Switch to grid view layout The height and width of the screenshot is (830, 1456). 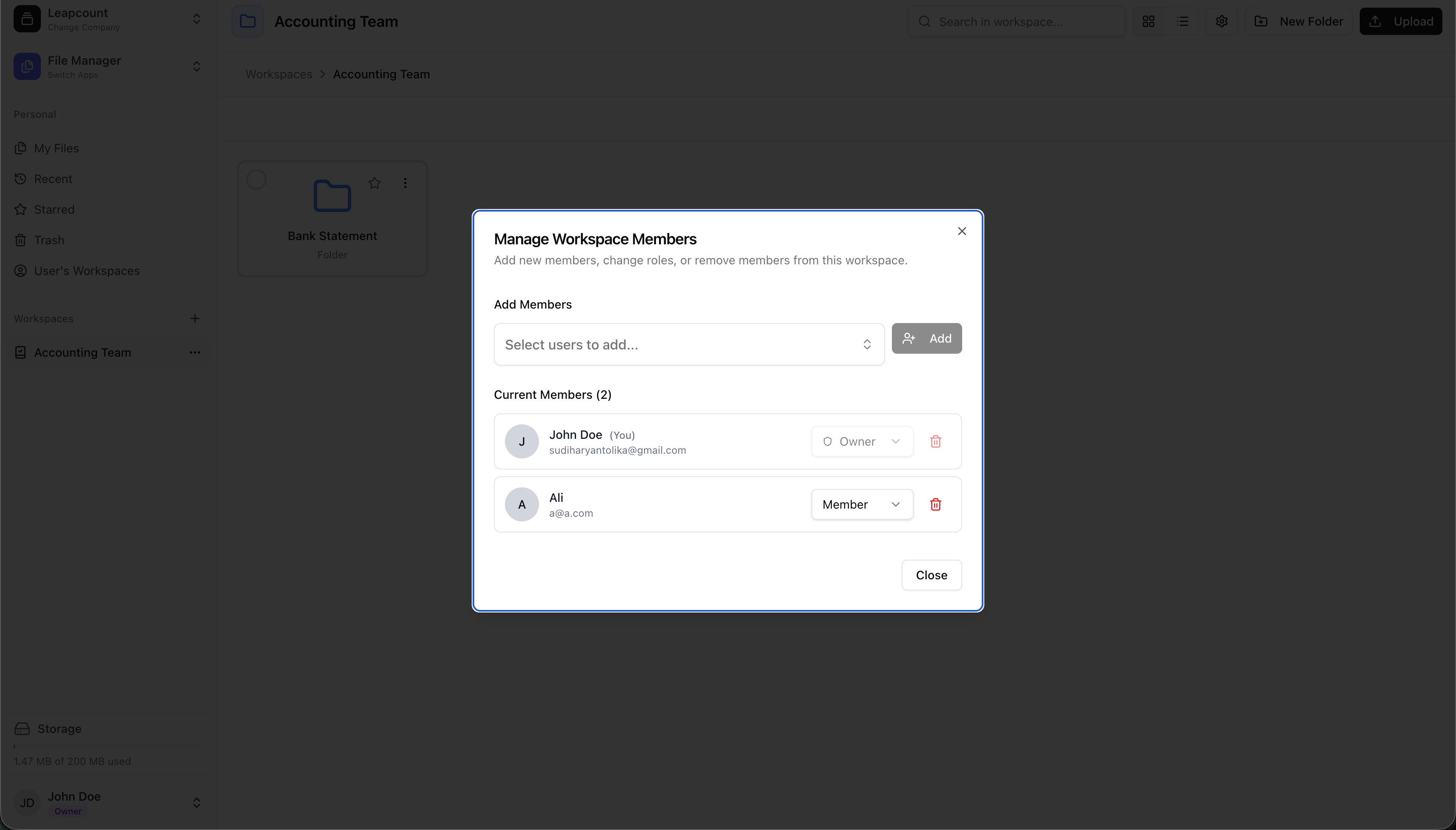1149,21
